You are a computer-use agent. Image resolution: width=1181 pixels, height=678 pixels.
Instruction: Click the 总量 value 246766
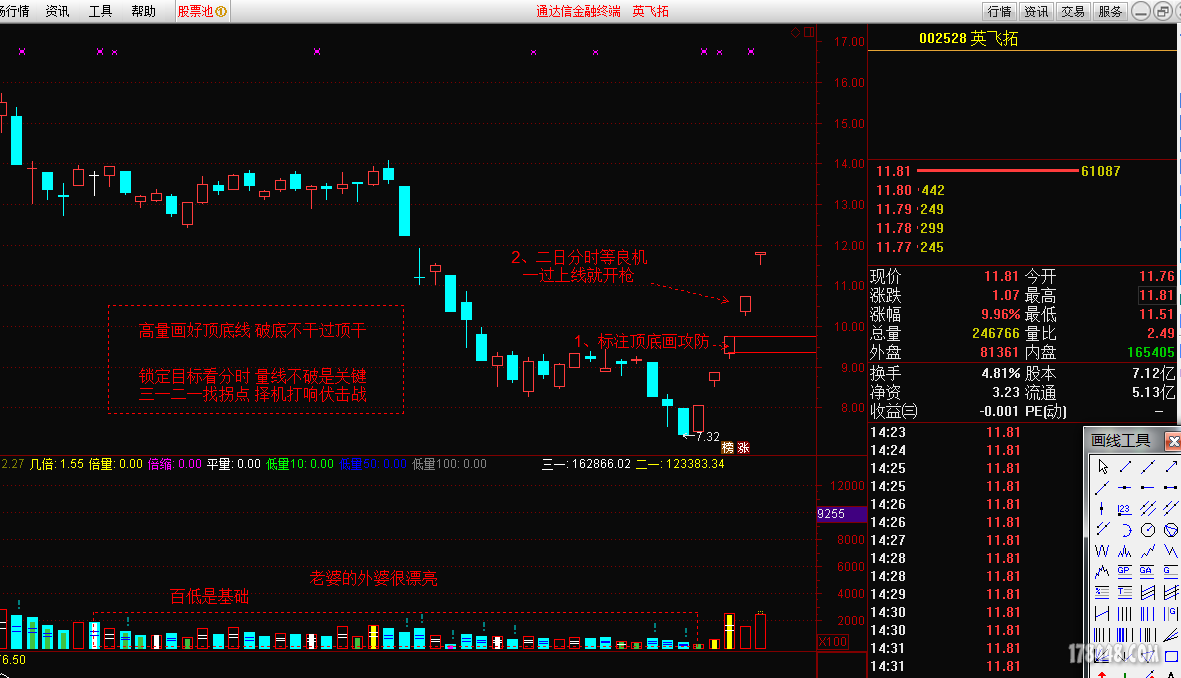click(x=996, y=333)
